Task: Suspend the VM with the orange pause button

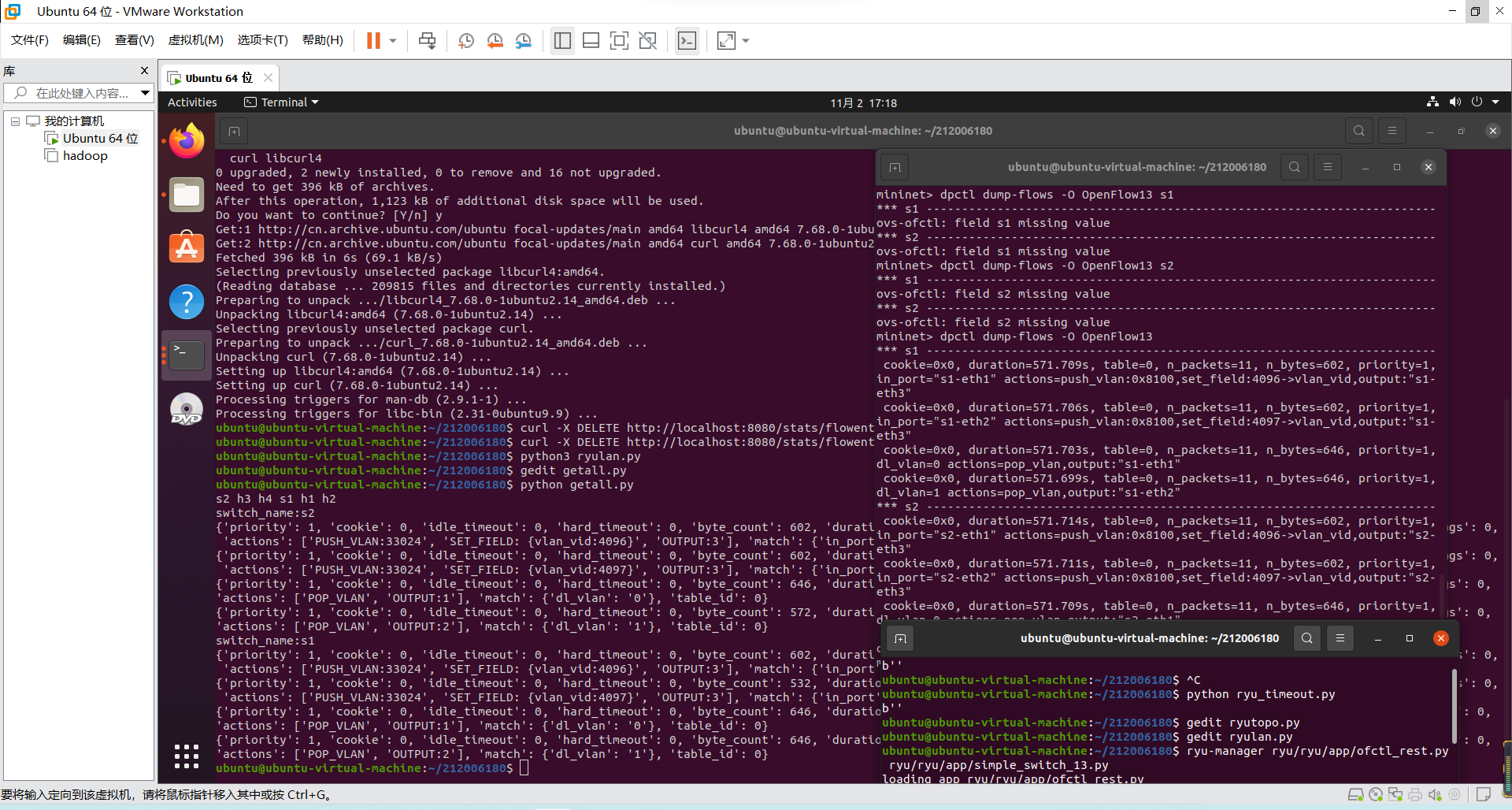Action: tap(373, 40)
